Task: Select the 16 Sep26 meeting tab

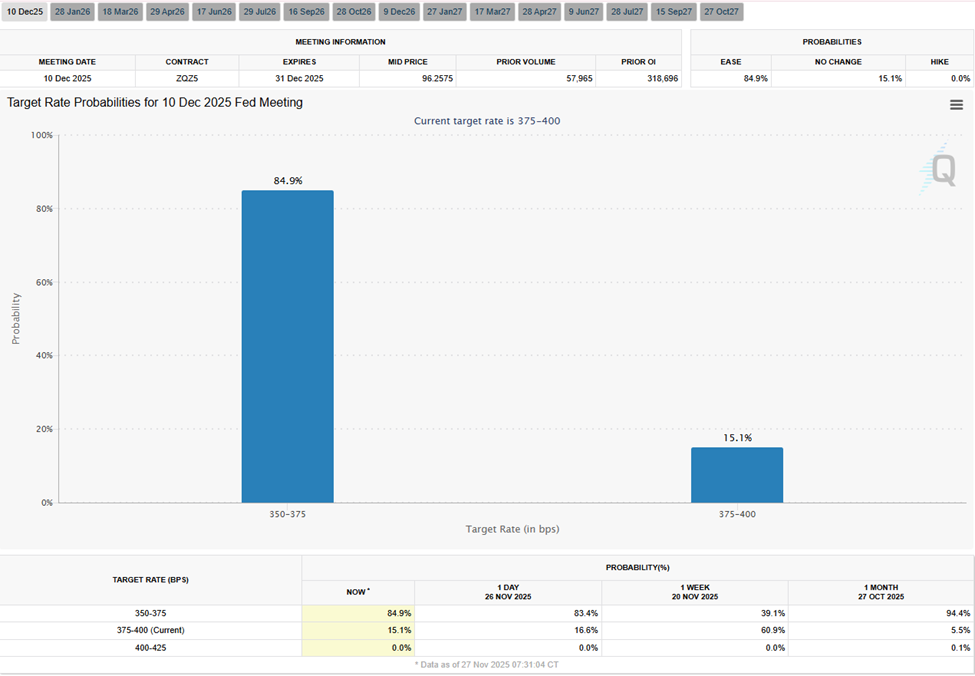Action: click(x=304, y=12)
